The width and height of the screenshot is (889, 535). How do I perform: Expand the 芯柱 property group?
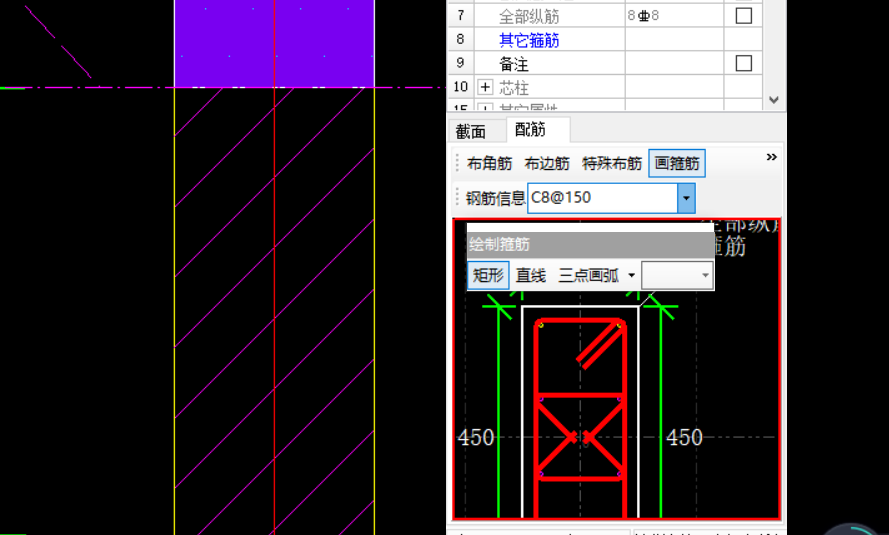coord(485,87)
